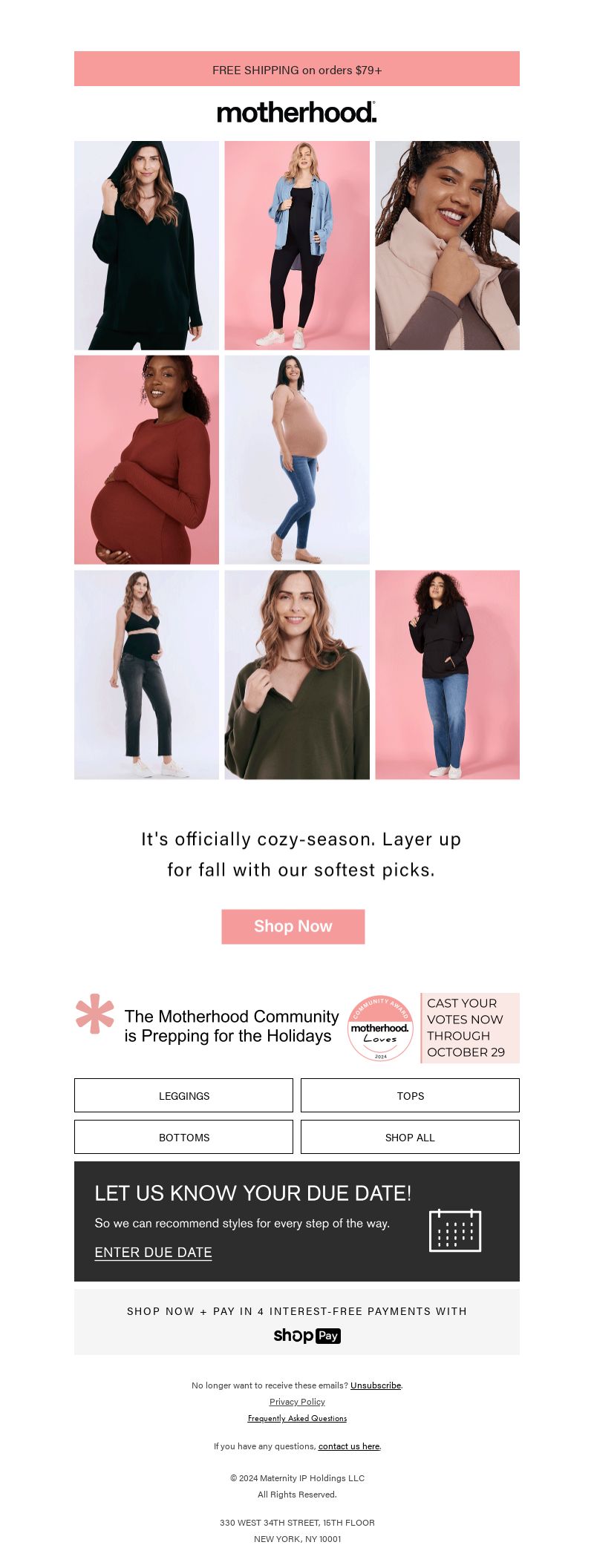This screenshot has height=1568, width=594.
Task: Click the motherhood logo
Action: point(297,113)
